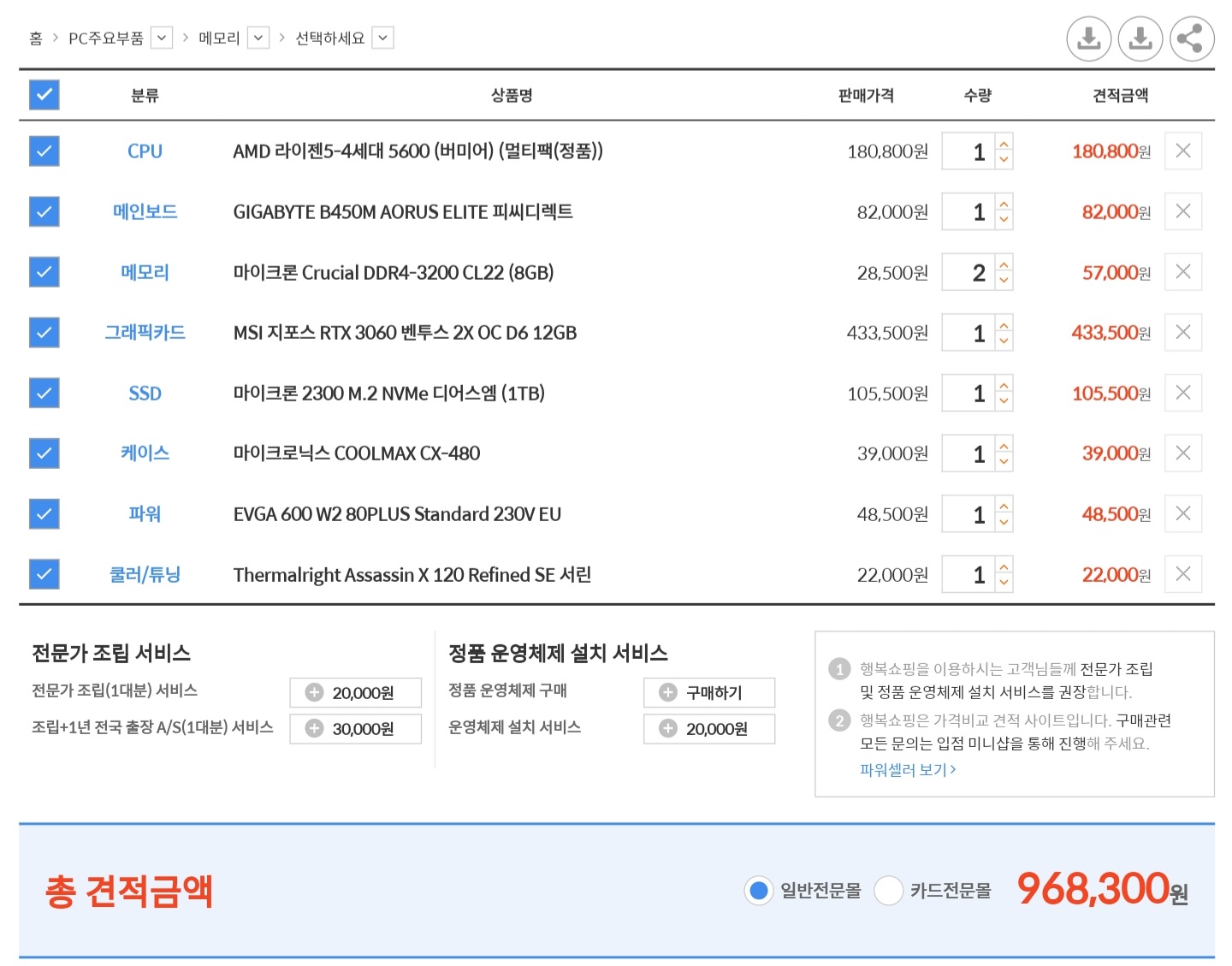Toggle the 파워 row checkbox
This screenshot has width=1232, height=966.
(44, 513)
